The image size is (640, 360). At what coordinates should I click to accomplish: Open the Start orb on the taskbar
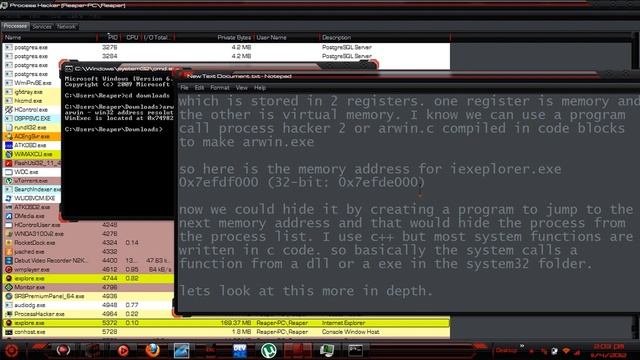pos(11,350)
